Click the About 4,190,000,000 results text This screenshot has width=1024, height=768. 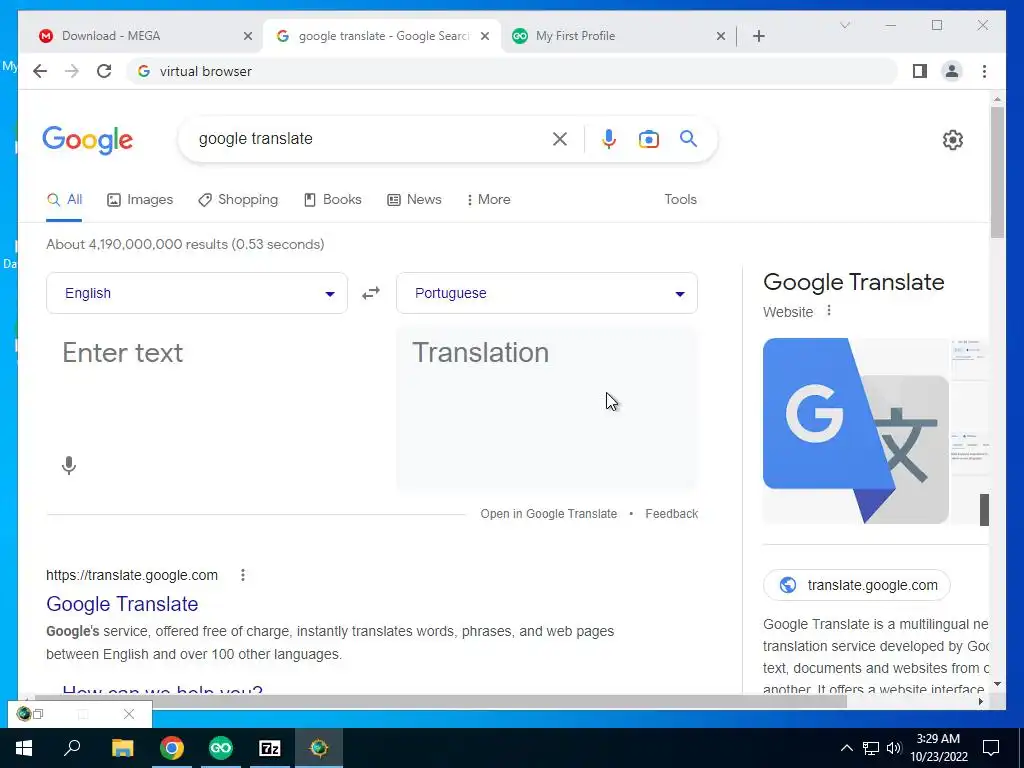coord(185,244)
